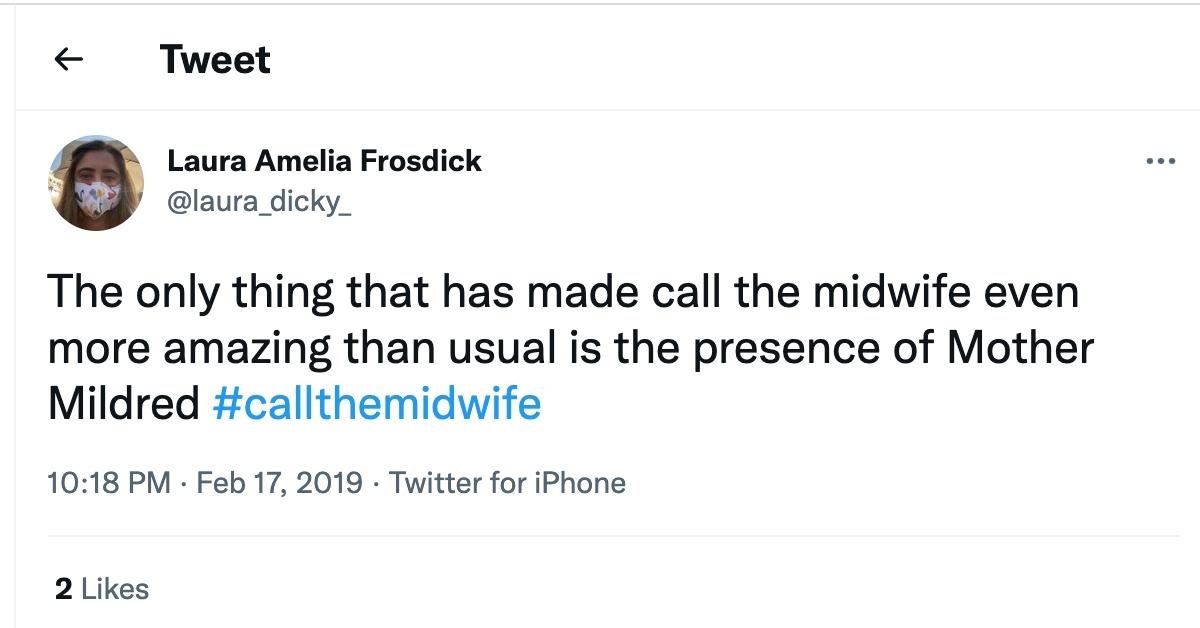
Task: Open the #callthemidwife hashtag
Action: tap(377, 404)
